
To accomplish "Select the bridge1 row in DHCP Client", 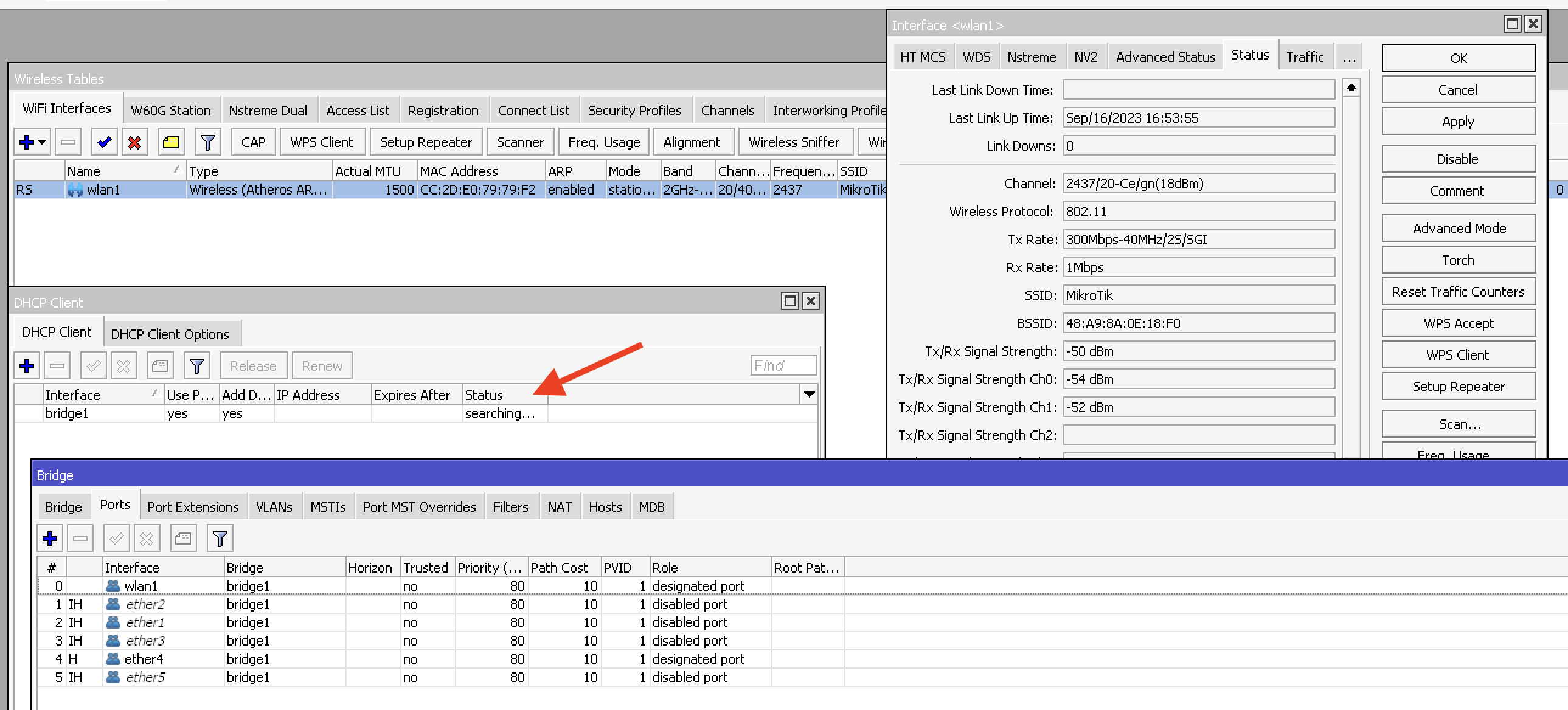I will click(415, 414).
